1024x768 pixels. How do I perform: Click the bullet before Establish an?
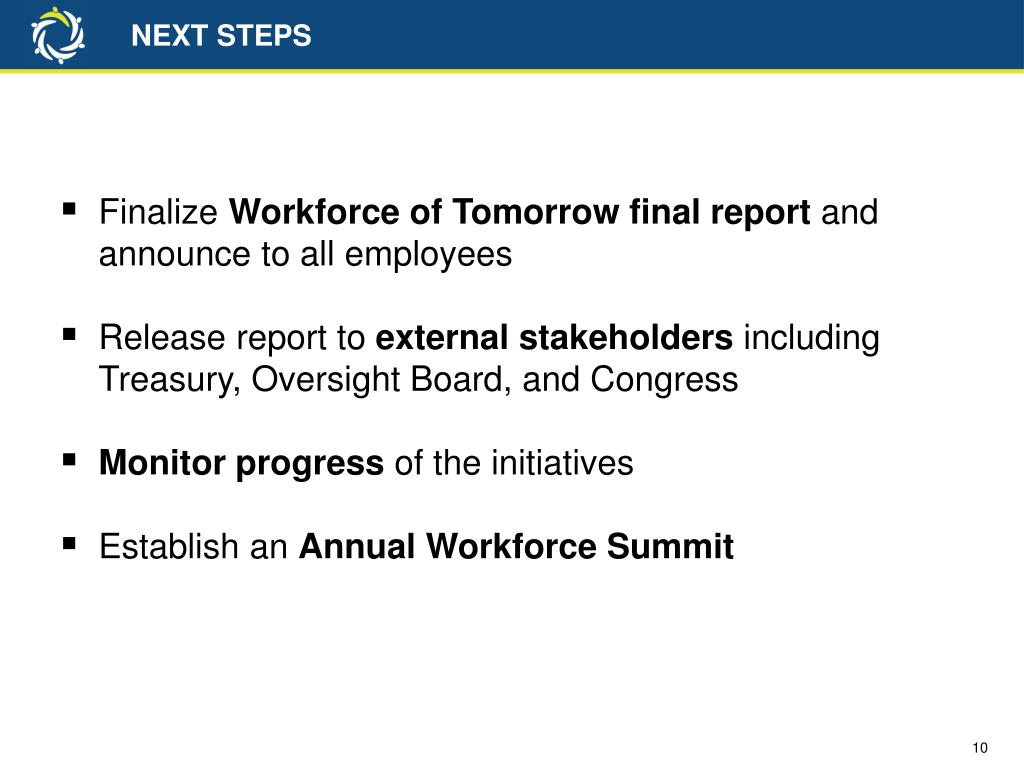pyautogui.click(x=69, y=543)
